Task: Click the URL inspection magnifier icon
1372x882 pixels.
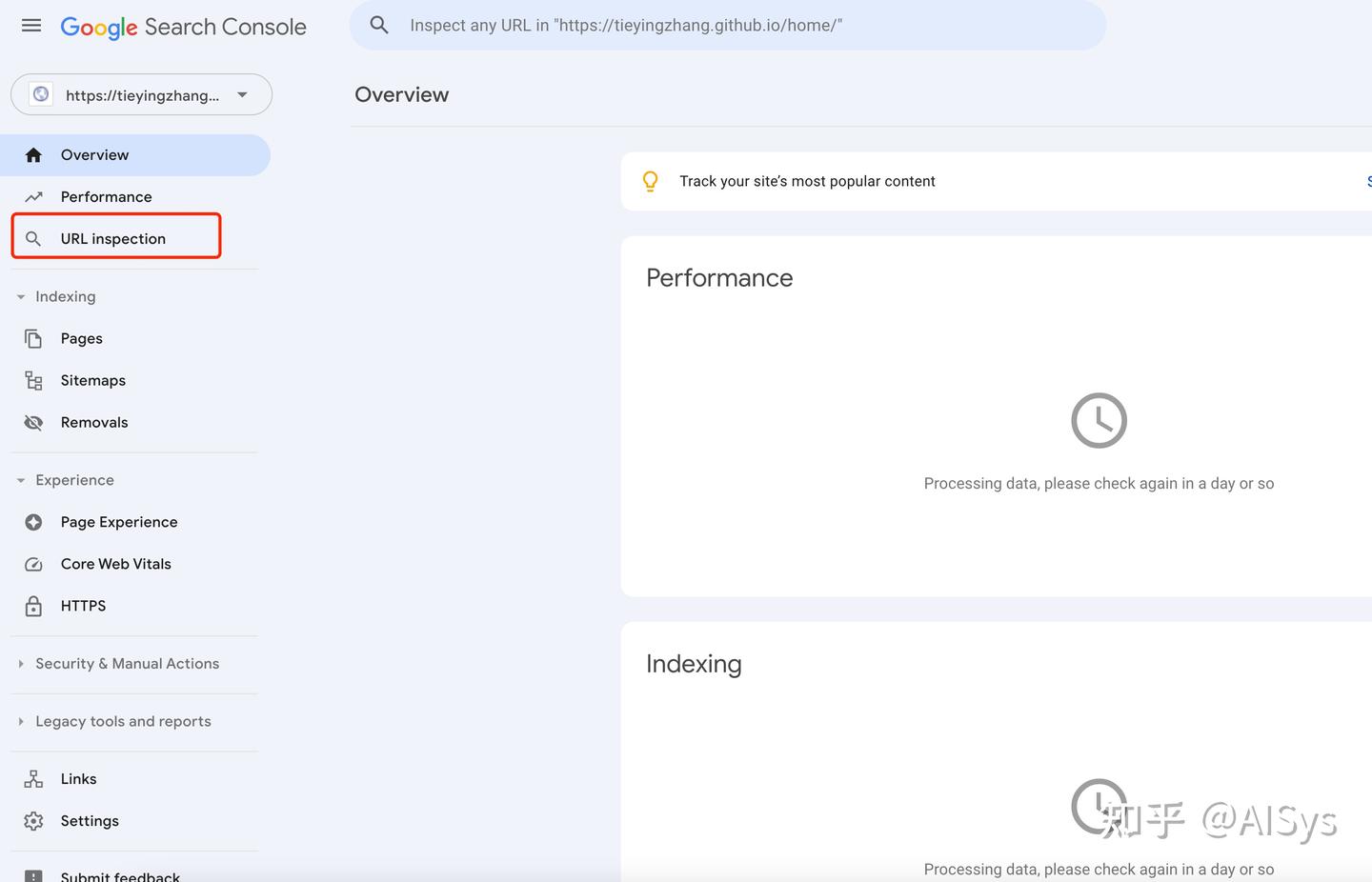Action: pyautogui.click(x=33, y=238)
